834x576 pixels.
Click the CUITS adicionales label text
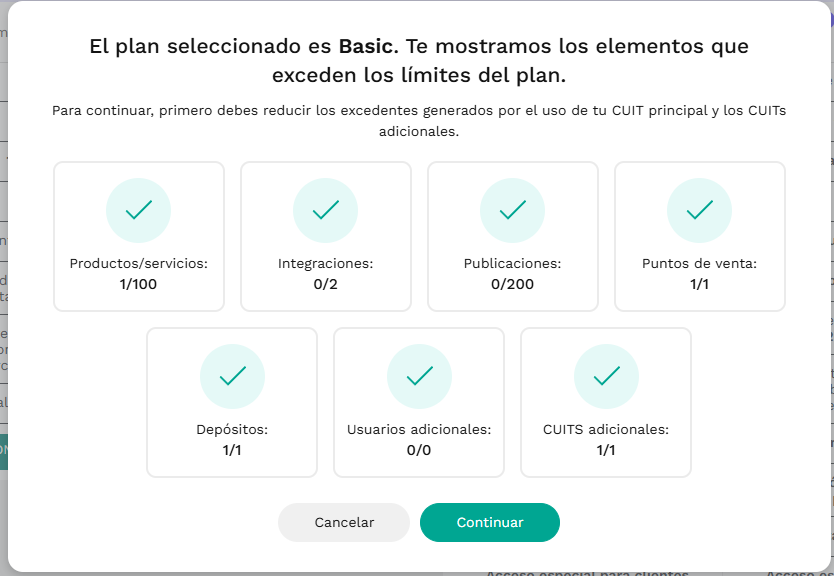606,429
